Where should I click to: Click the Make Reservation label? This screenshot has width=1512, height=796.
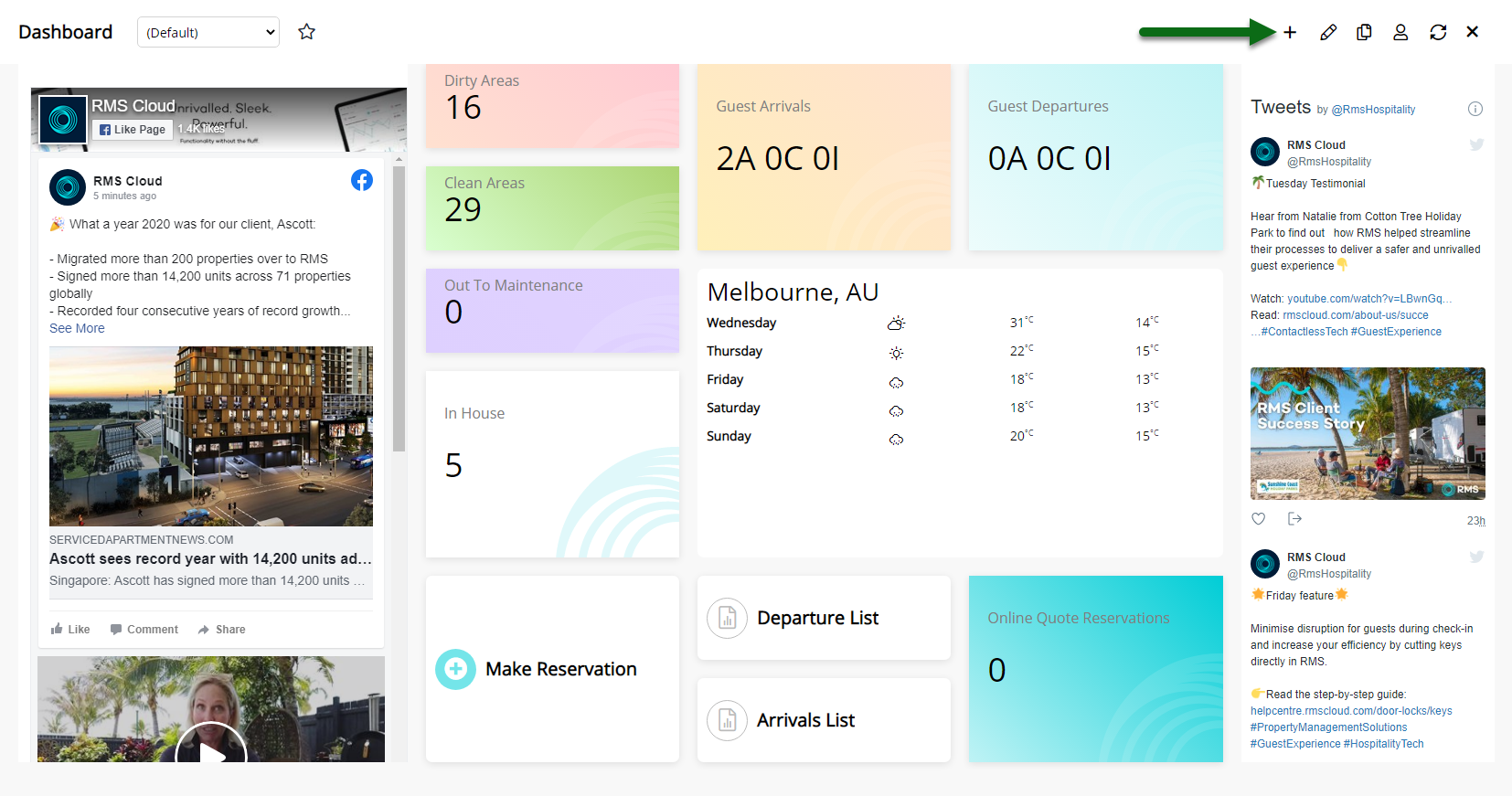(561, 669)
